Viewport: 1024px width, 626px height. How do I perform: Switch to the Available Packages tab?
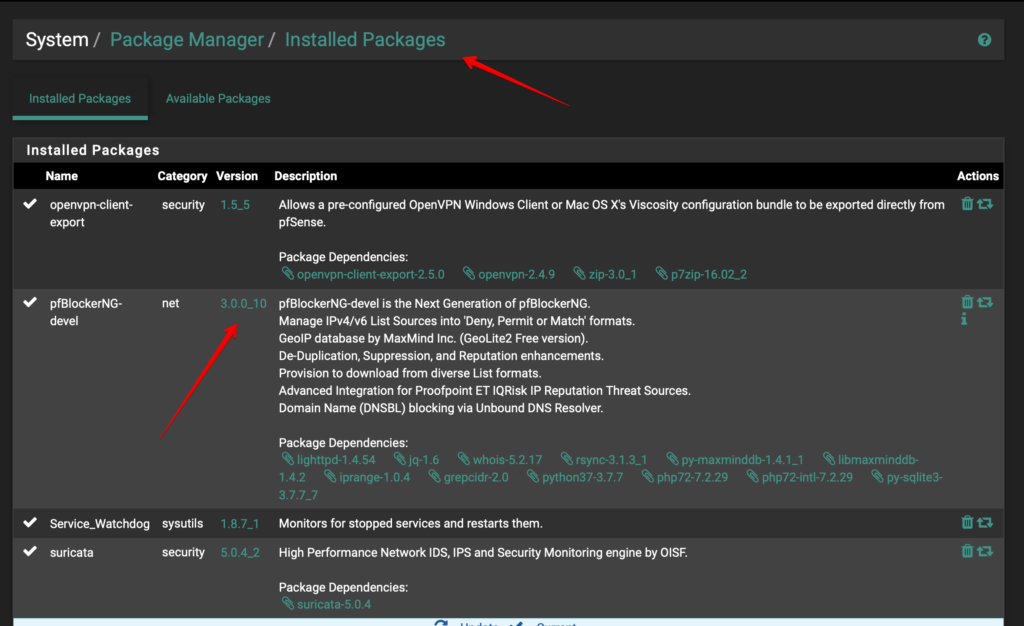pyautogui.click(x=217, y=99)
